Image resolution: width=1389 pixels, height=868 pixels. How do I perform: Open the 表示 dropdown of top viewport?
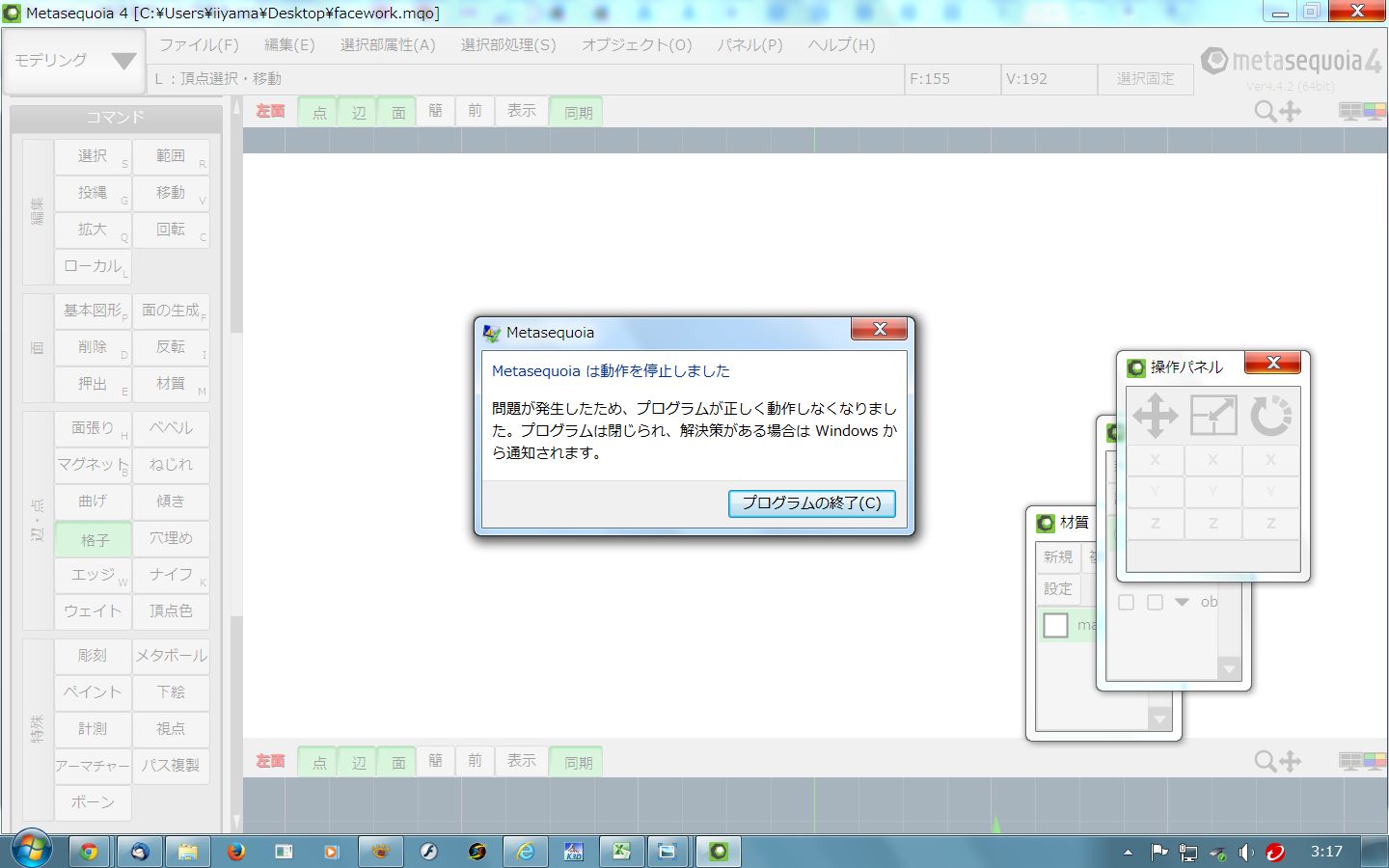522,111
